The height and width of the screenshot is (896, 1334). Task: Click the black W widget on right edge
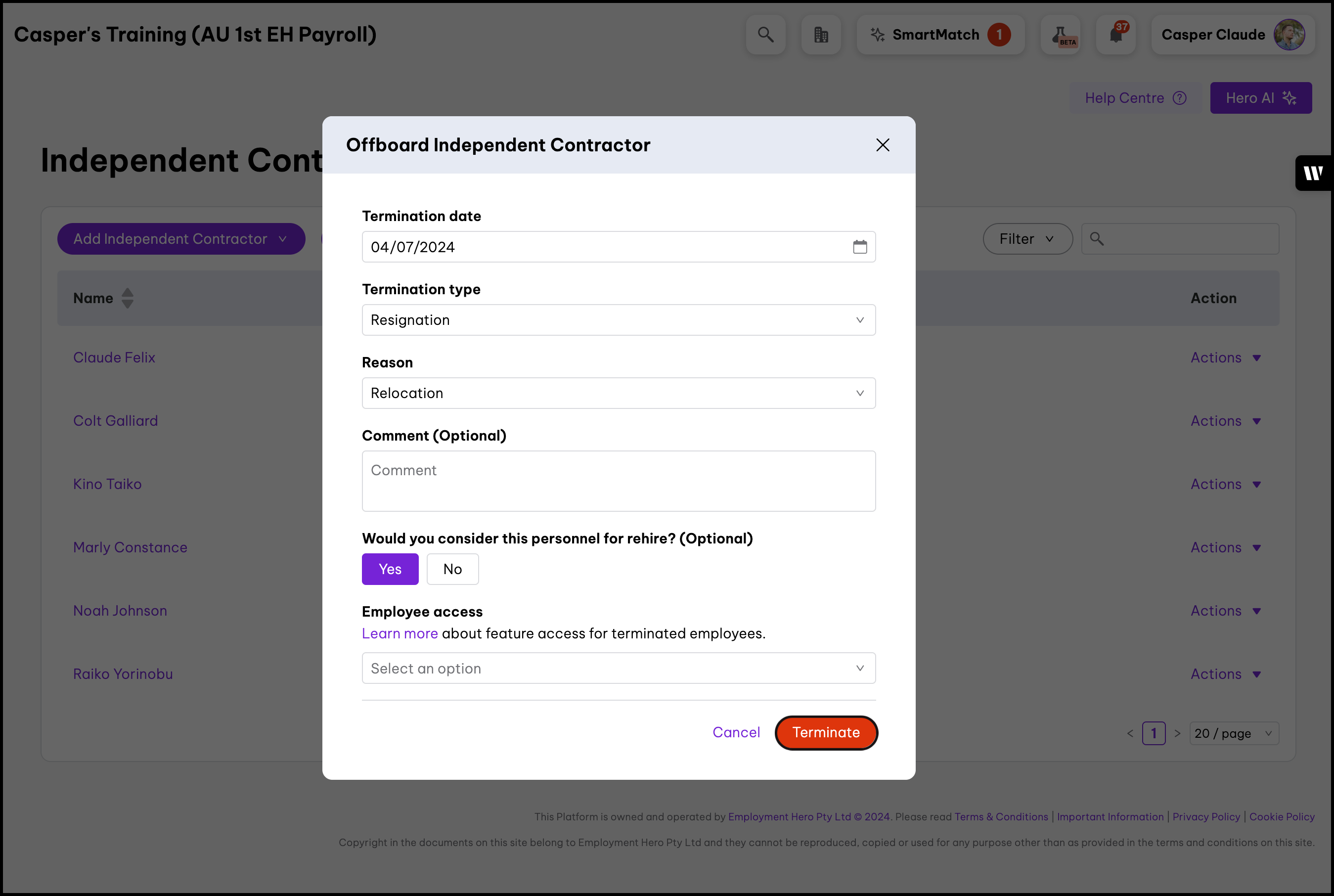coord(1312,173)
